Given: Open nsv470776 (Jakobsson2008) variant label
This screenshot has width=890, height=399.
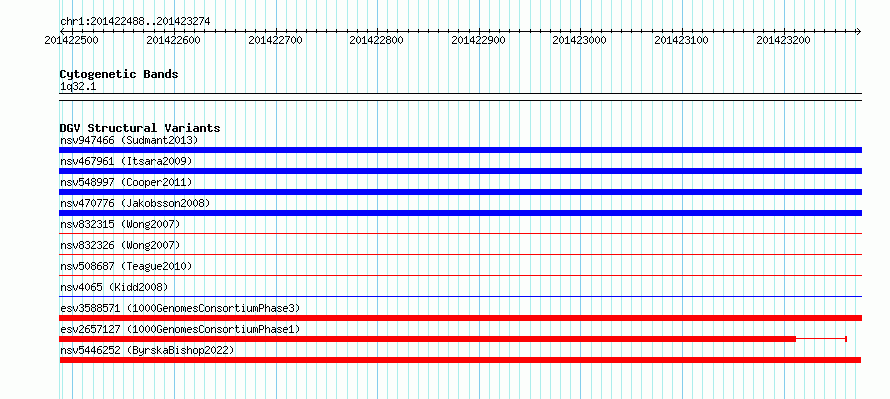Looking at the screenshot, I should click(x=135, y=203).
